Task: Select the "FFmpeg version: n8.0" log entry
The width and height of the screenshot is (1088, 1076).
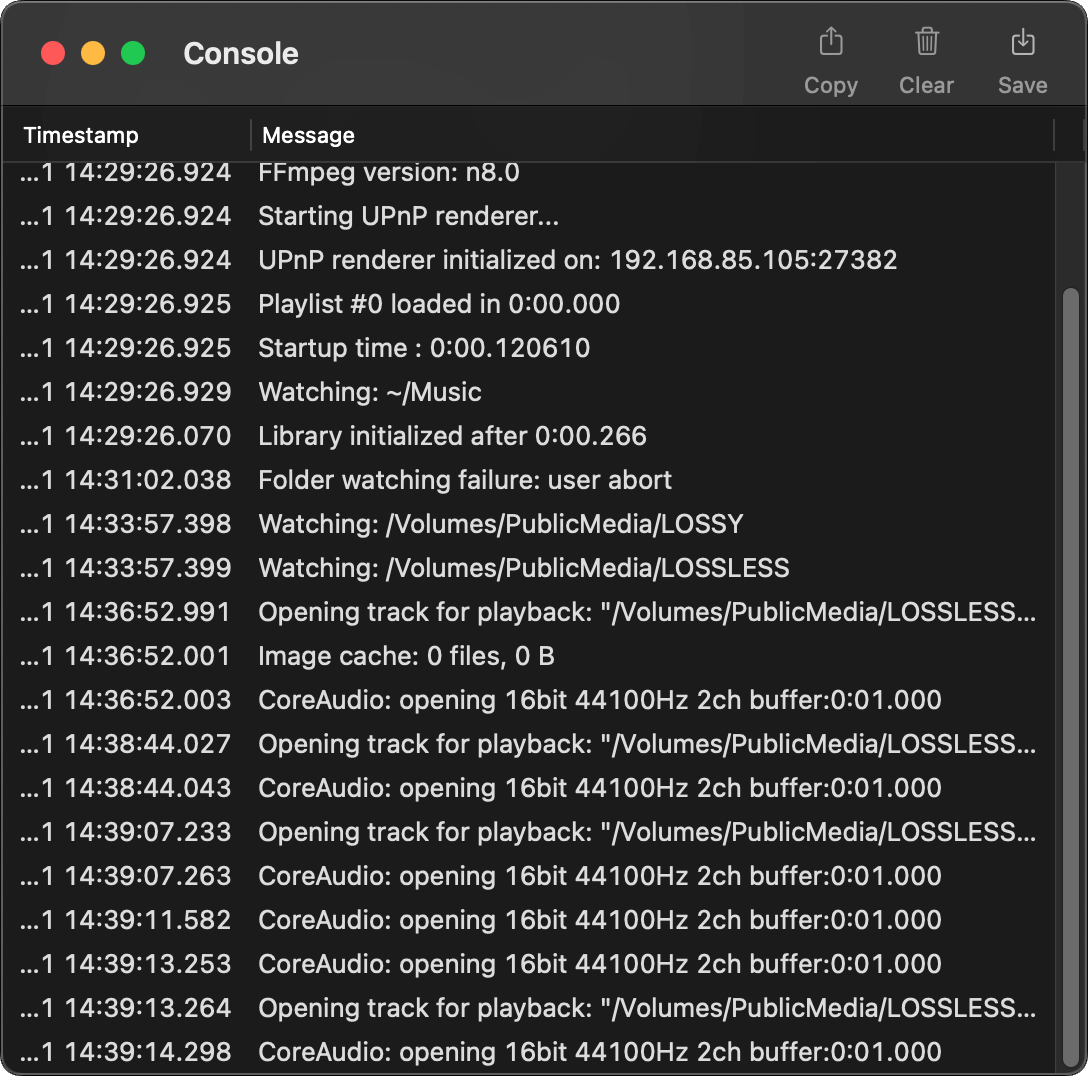Action: point(389,173)
